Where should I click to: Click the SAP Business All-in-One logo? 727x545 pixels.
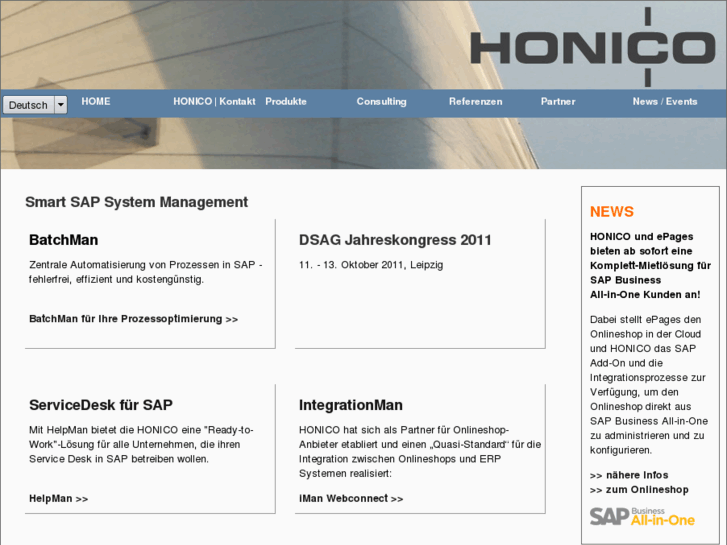(642, 517)
